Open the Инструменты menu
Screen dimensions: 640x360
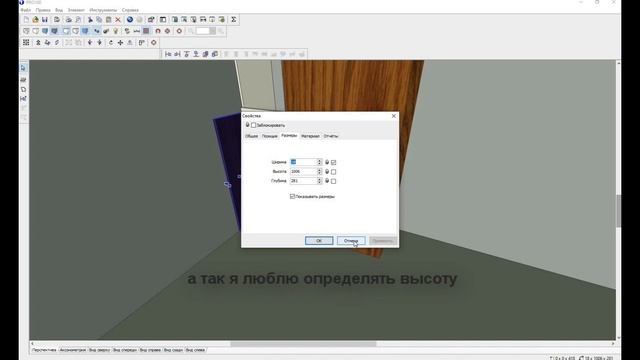pyautogui.click(x=103, y=10)
